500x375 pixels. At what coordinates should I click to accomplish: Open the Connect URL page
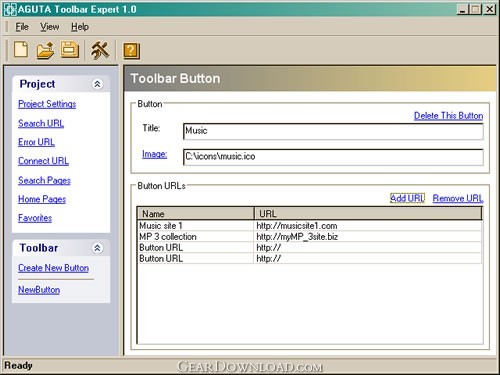pos(43,161)
